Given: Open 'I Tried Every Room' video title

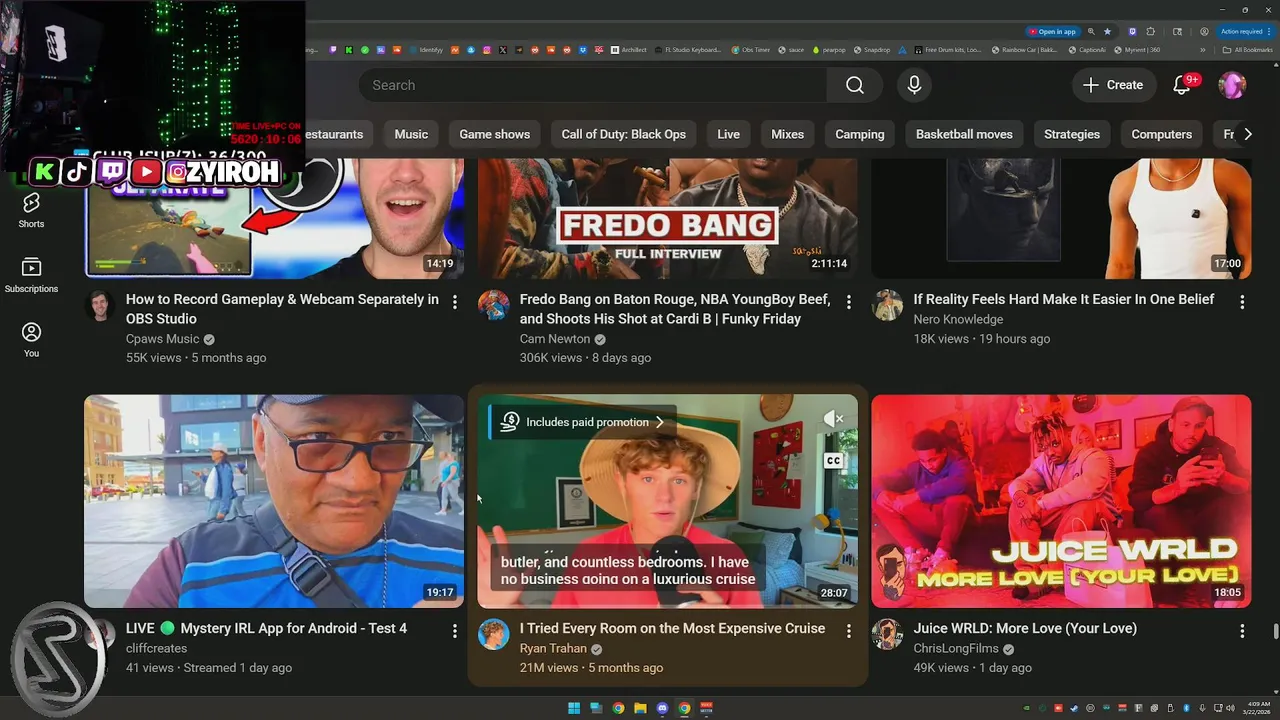Looking at the screenshot, I should pyautogui.click(x=672, y=628).
